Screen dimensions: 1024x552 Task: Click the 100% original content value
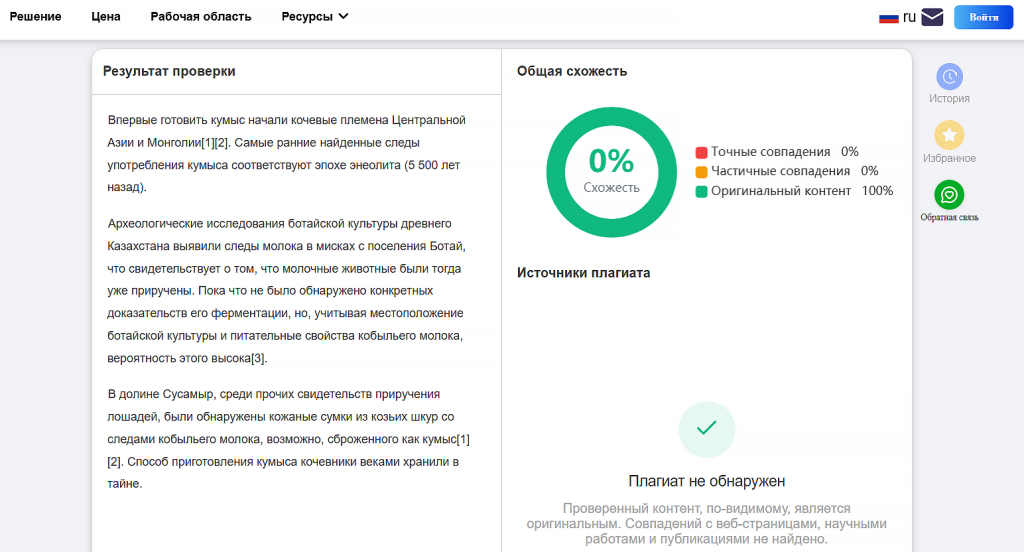tap(877, 191)
